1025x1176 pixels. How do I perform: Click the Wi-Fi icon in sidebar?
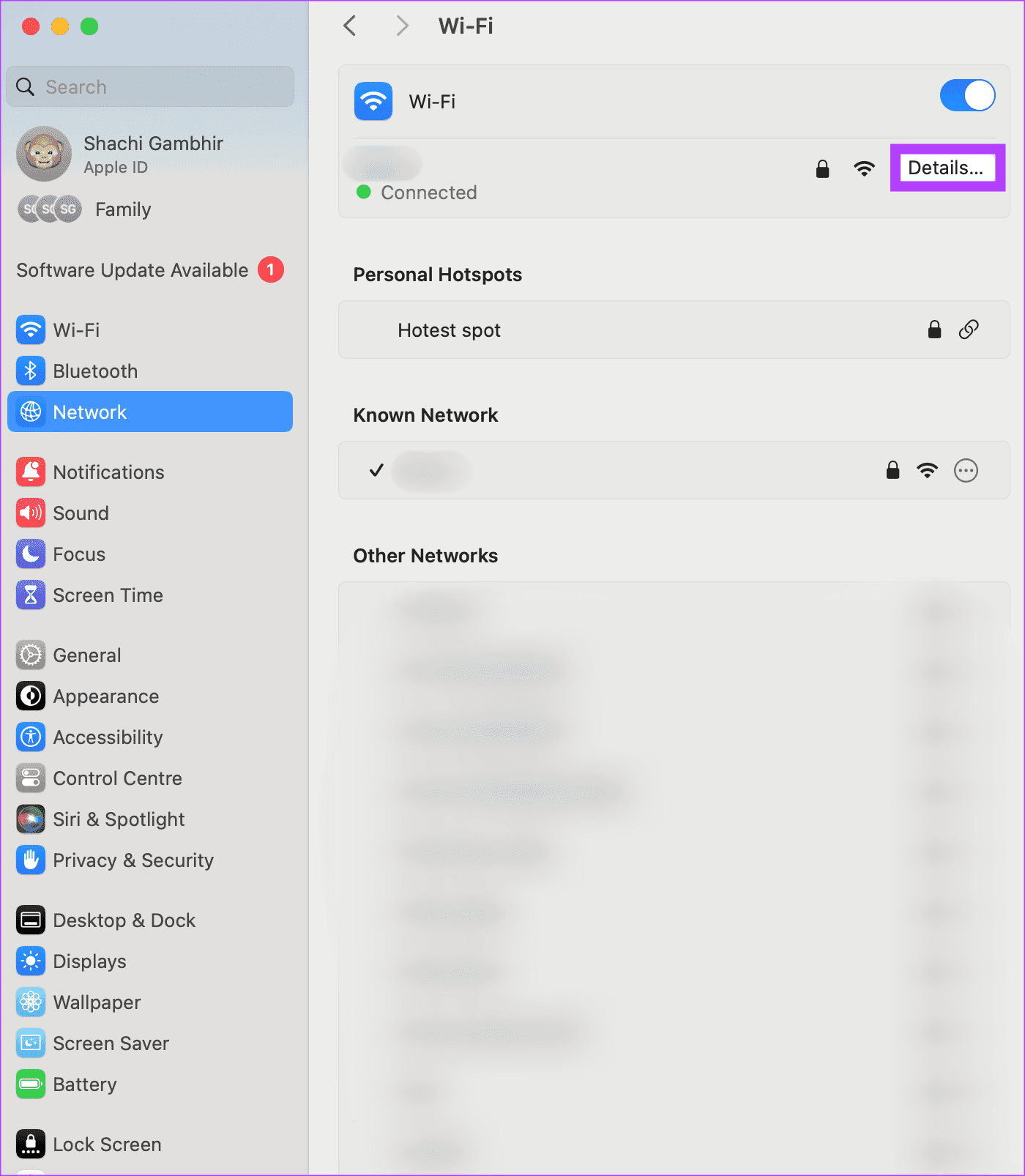pos(31,330)
